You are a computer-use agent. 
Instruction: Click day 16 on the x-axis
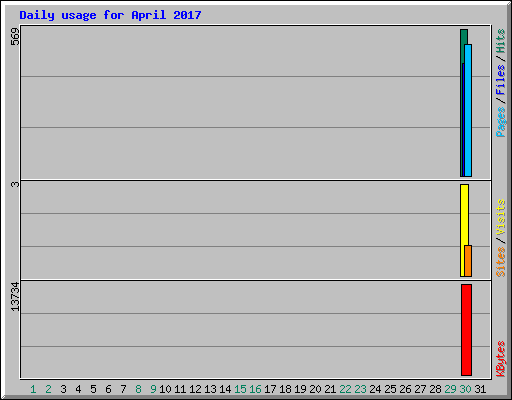[255, 389]
